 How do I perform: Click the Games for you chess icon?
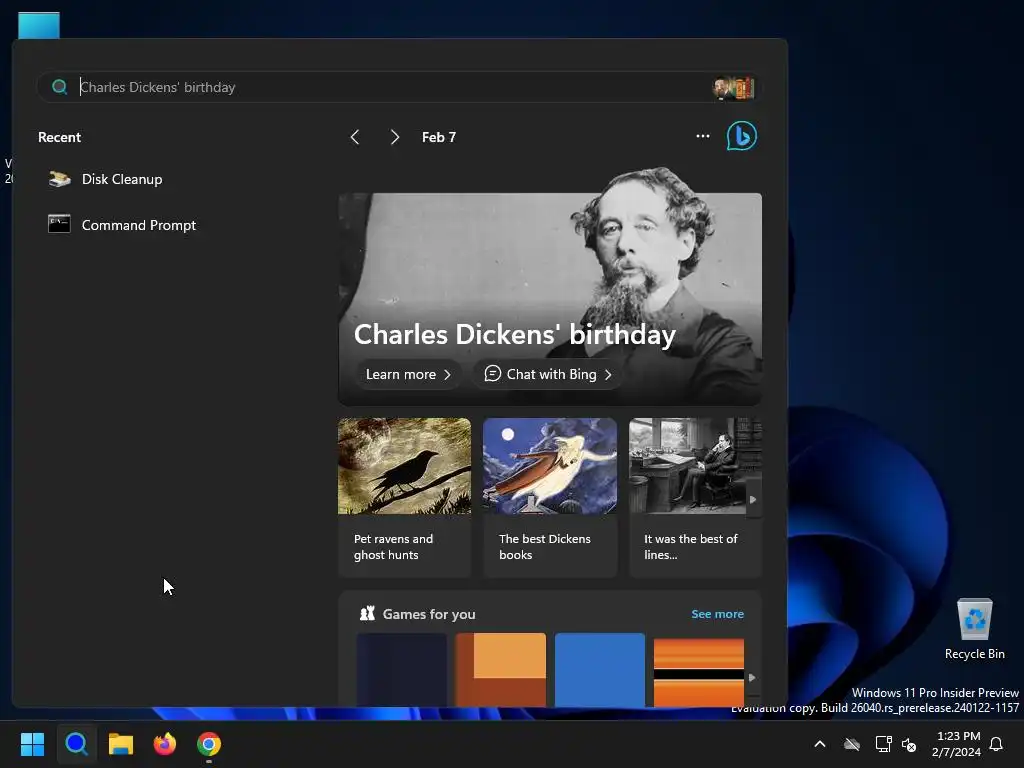tap(368, 614)
